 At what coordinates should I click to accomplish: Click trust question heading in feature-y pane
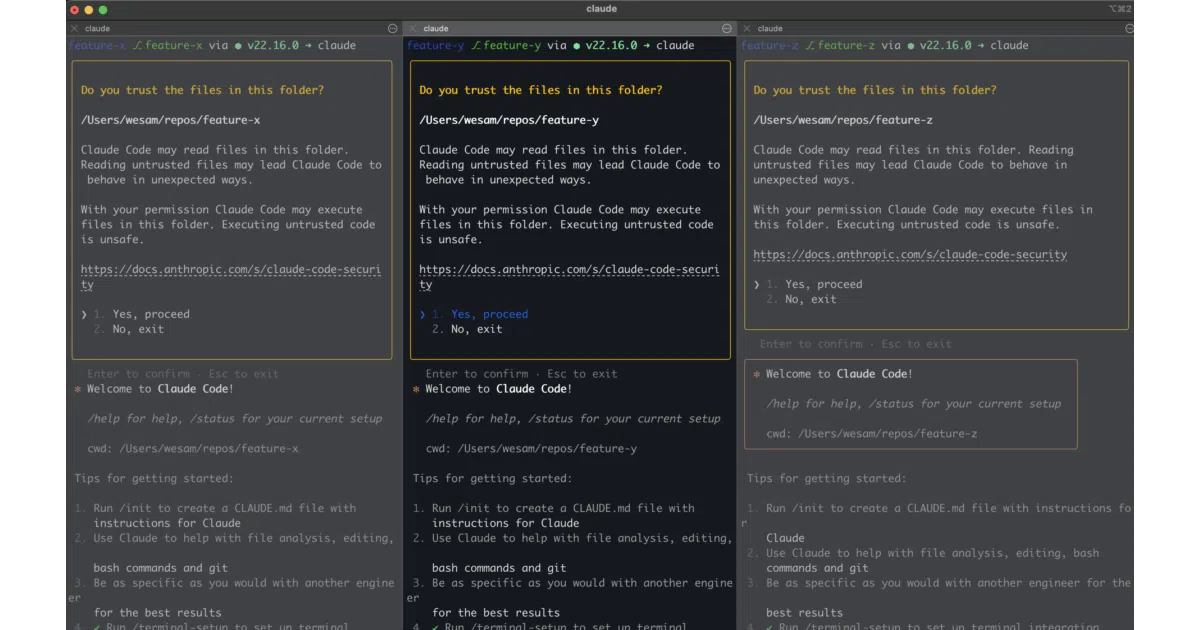(541, 90)
